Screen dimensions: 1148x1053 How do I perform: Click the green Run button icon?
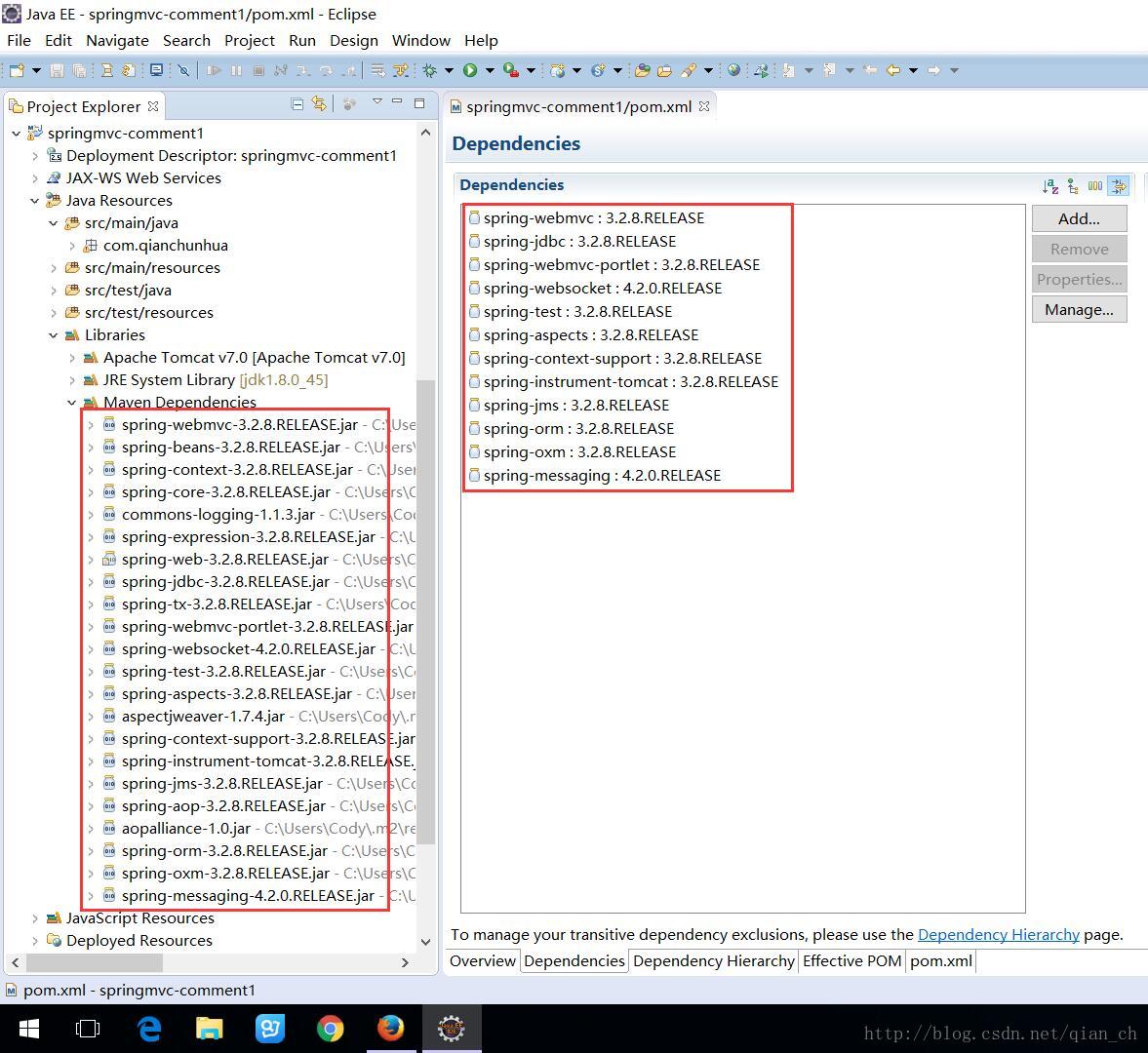tap(470, 70)
